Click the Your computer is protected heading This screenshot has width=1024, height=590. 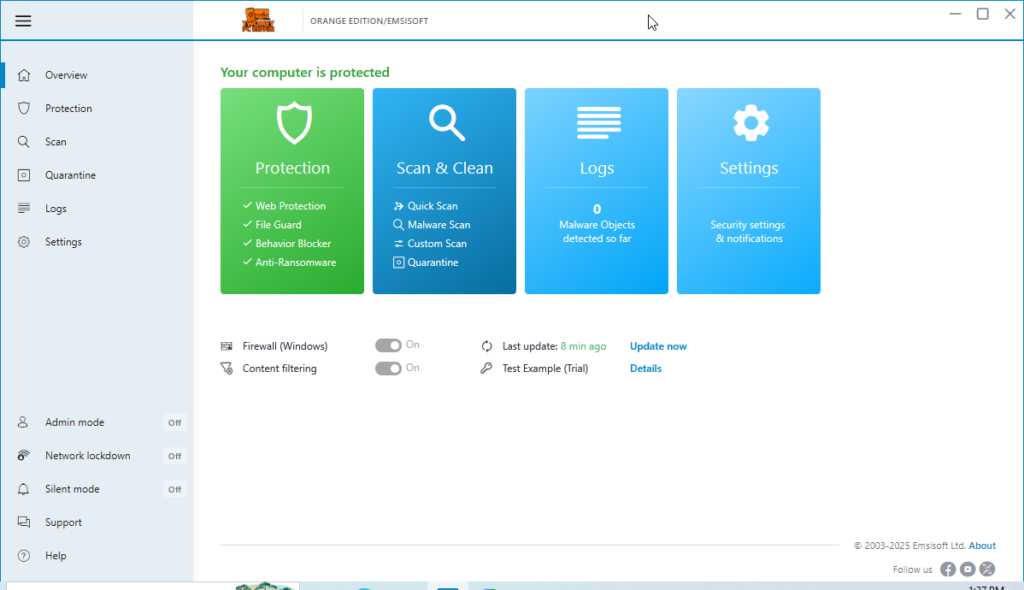(x=305, y=73)
